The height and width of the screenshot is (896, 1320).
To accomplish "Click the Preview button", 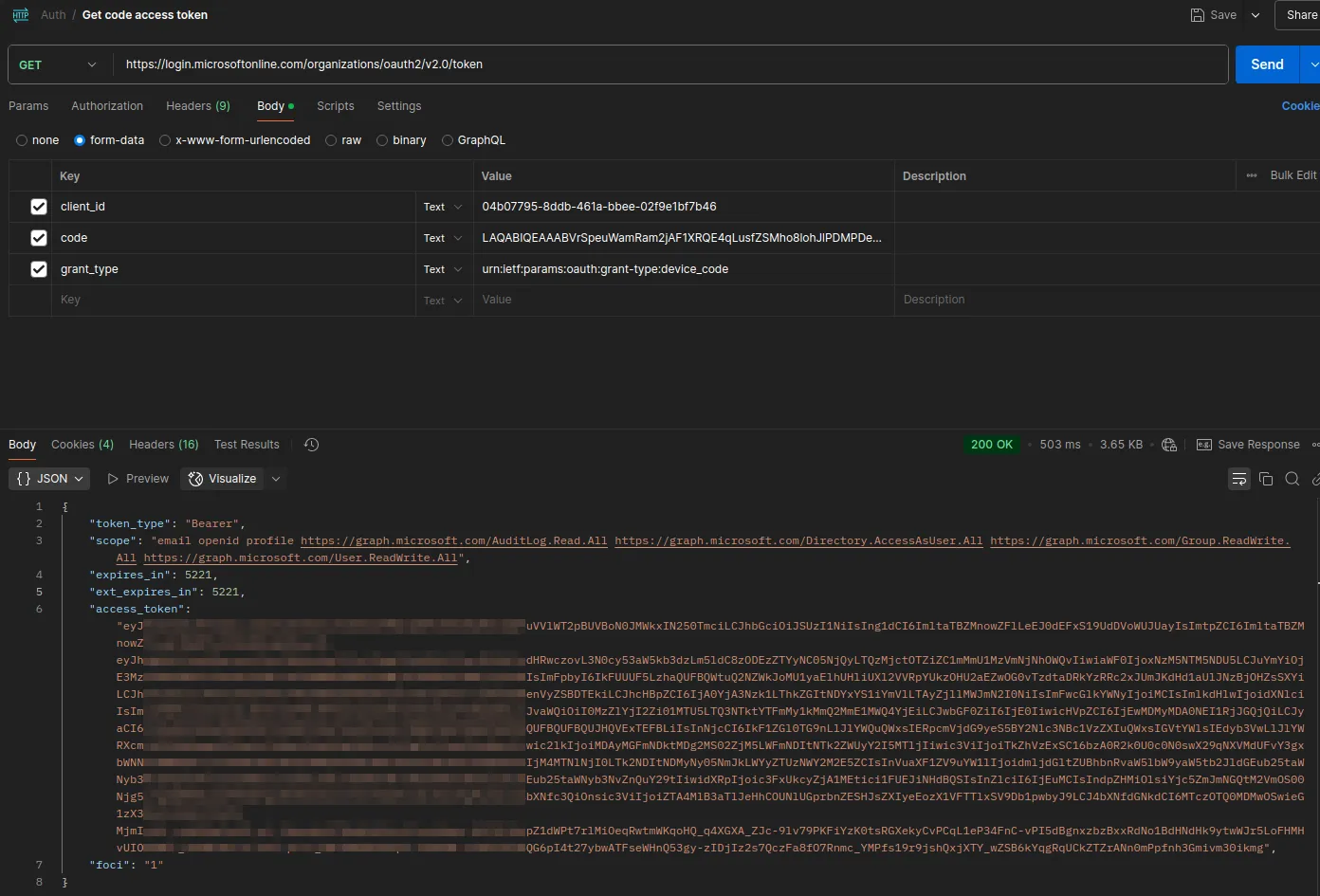I will click(138, 479).
